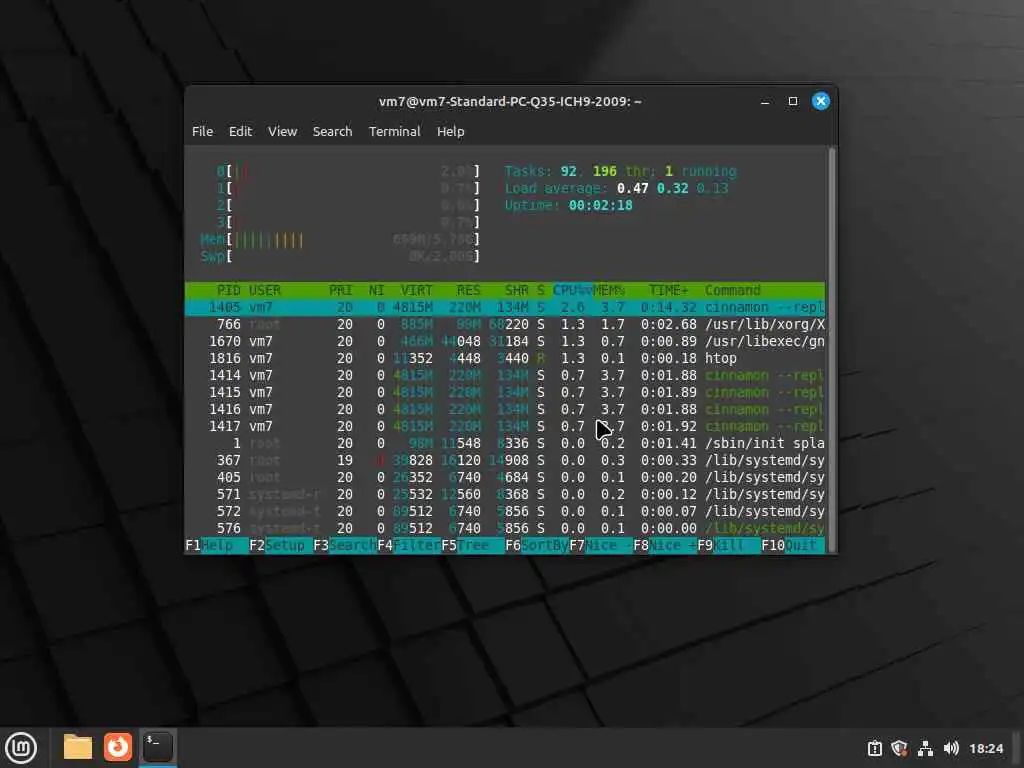1024x768 pixels.
Task: Select process row PID 1417
Action: (x=505, y=426)
